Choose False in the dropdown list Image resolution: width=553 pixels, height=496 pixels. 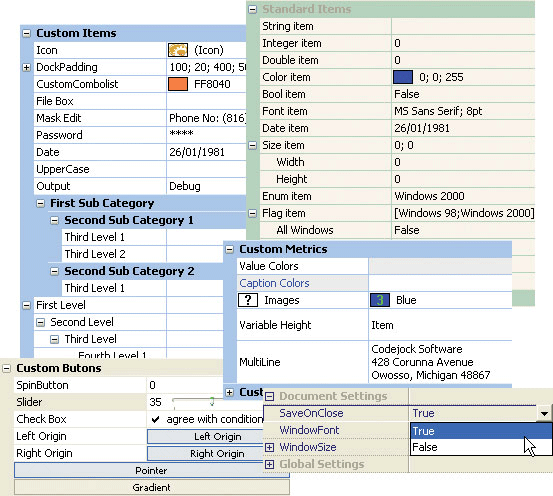481,447
